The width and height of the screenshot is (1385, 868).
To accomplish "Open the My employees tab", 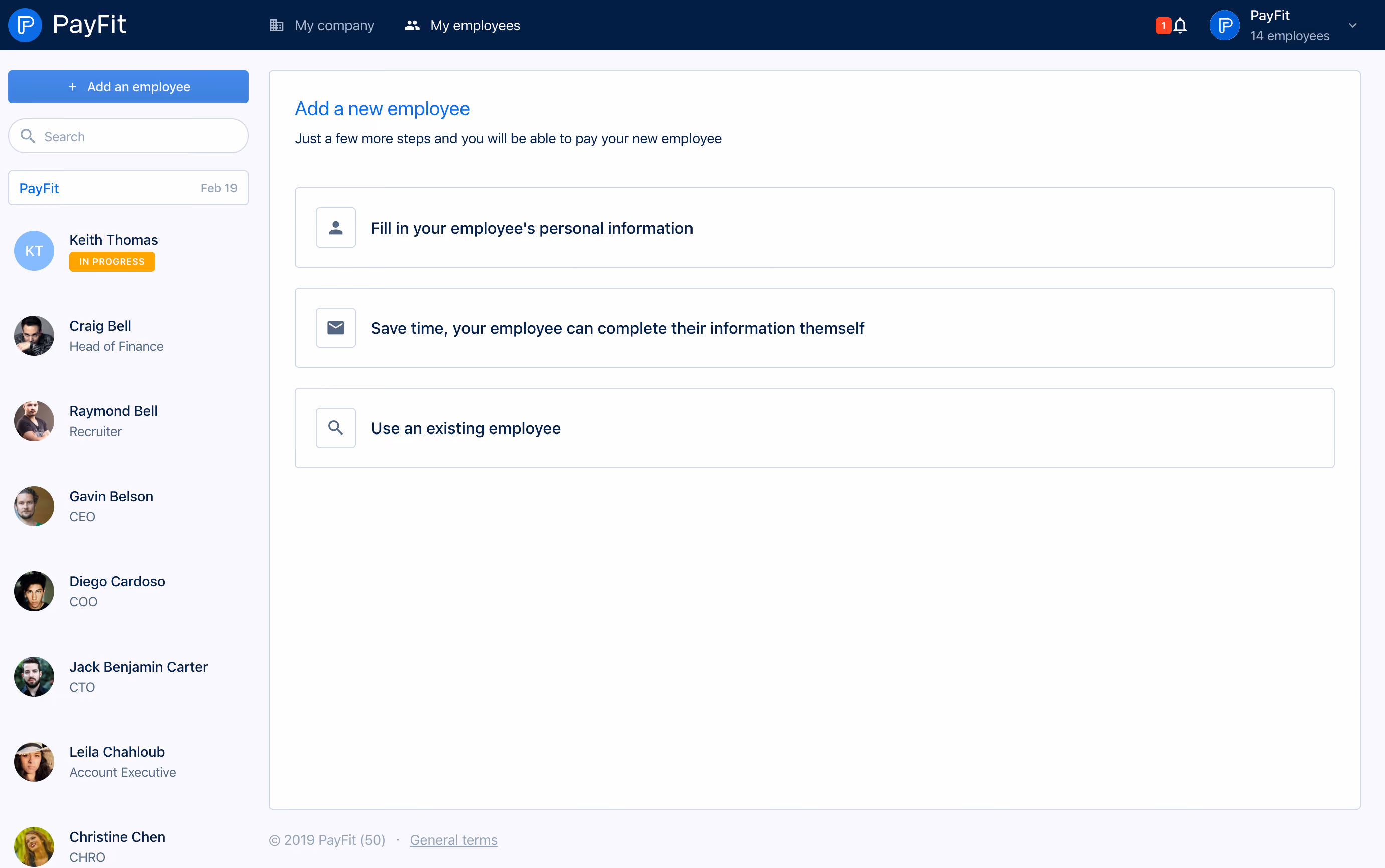I will [462, 25].
